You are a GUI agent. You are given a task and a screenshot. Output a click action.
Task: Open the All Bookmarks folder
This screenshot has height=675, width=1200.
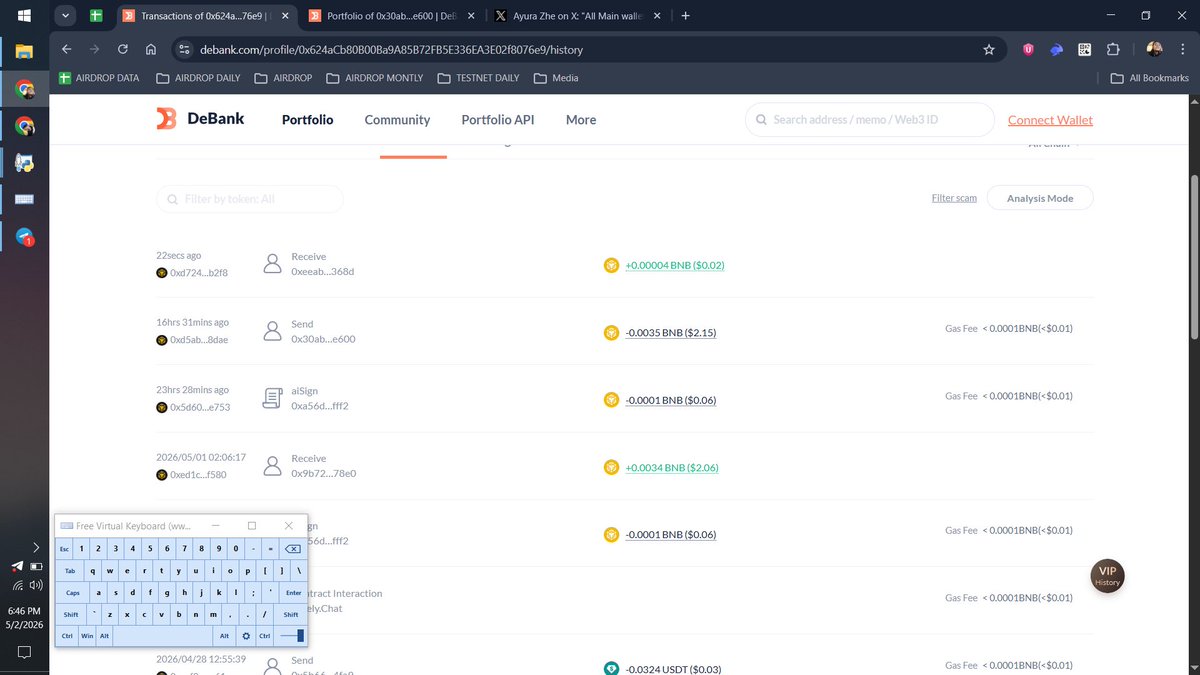pyautogui.click(x=1150, y=78)
